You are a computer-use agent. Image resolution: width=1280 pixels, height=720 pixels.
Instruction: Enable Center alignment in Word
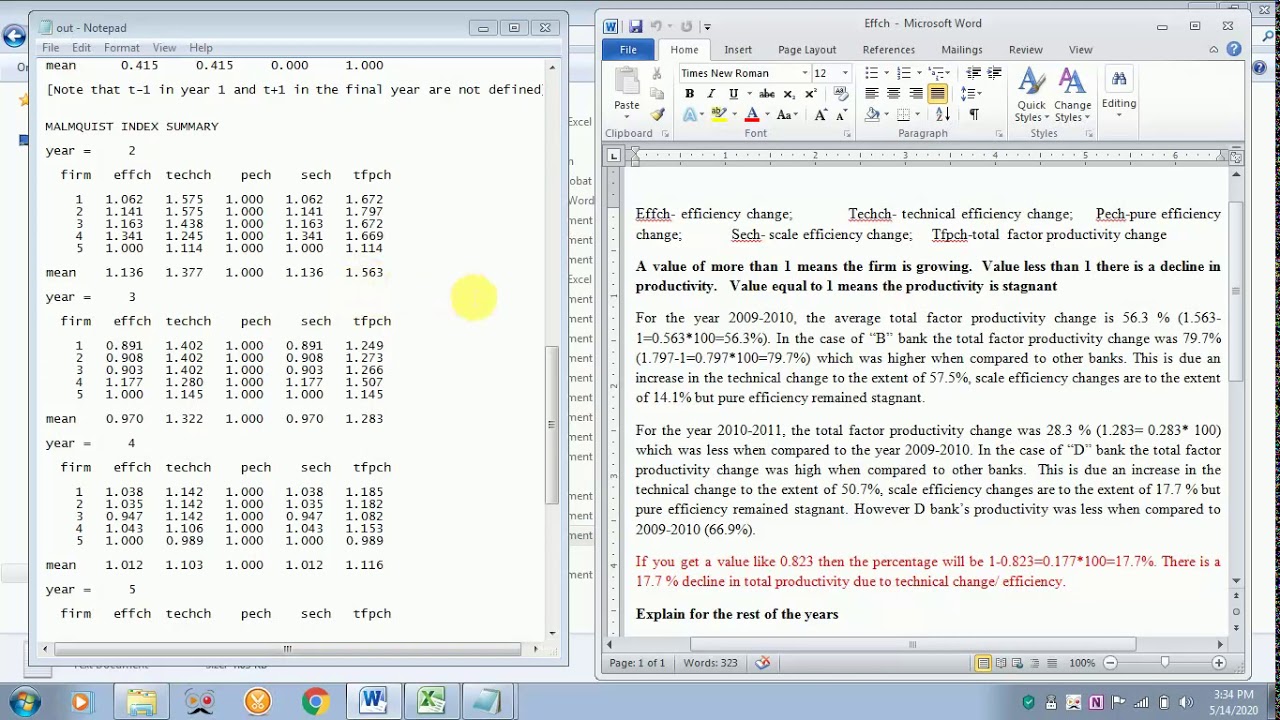[x=893, y=94]
